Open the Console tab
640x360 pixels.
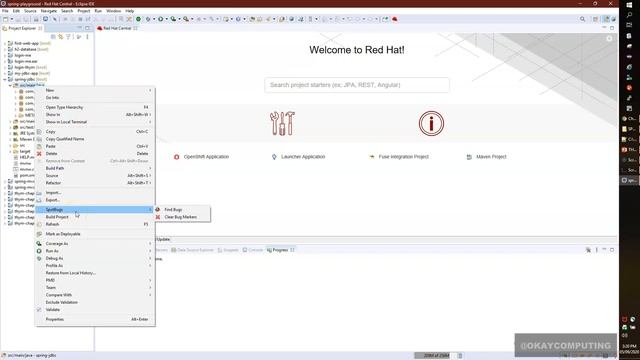[x=253, y=250]
